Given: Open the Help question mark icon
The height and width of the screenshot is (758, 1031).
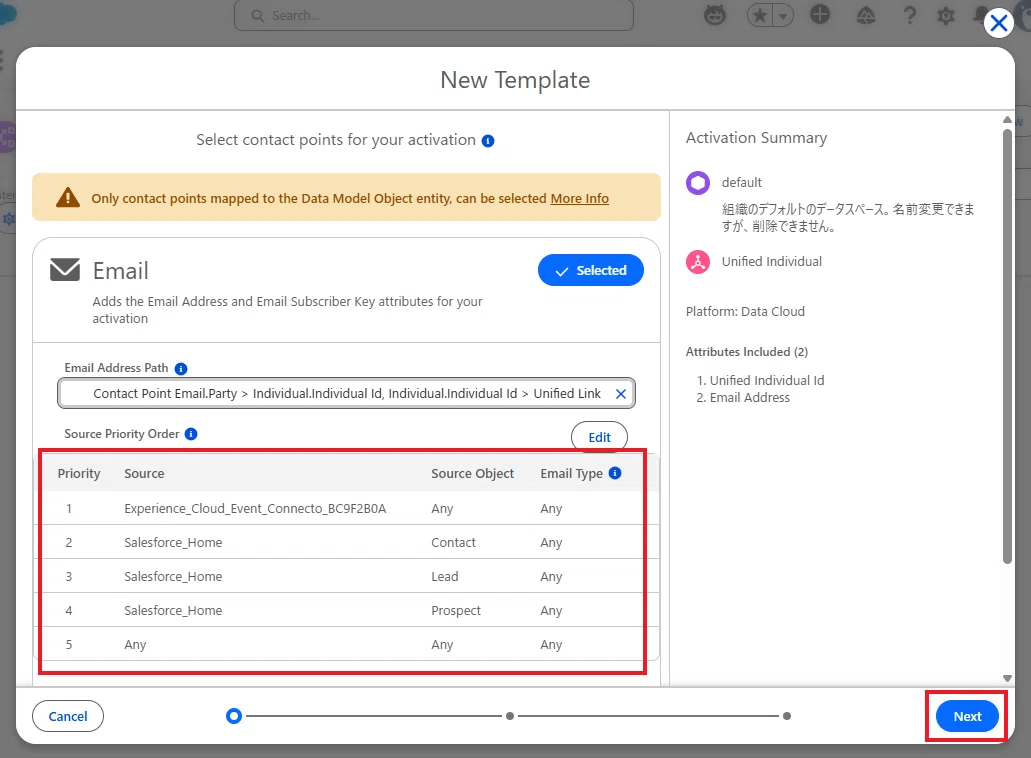Looking at the screenshot, I should (909, 14).
